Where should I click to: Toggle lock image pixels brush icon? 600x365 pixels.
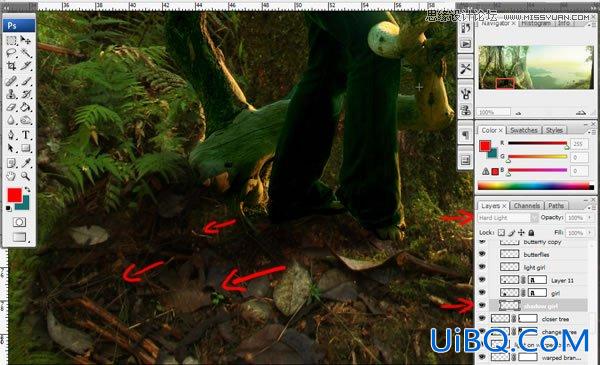pos(512,233)
